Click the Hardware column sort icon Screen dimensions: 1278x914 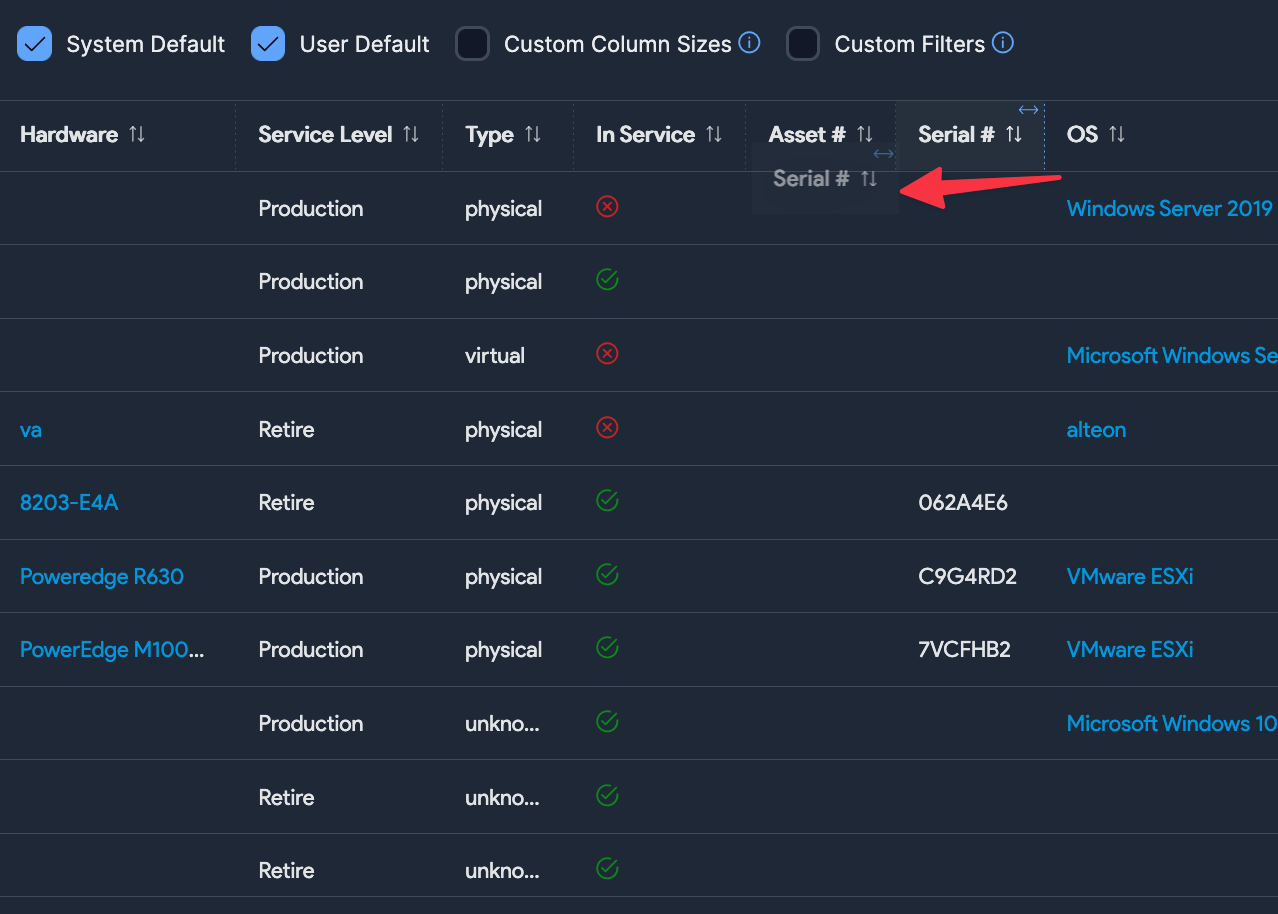pos(137,135)
